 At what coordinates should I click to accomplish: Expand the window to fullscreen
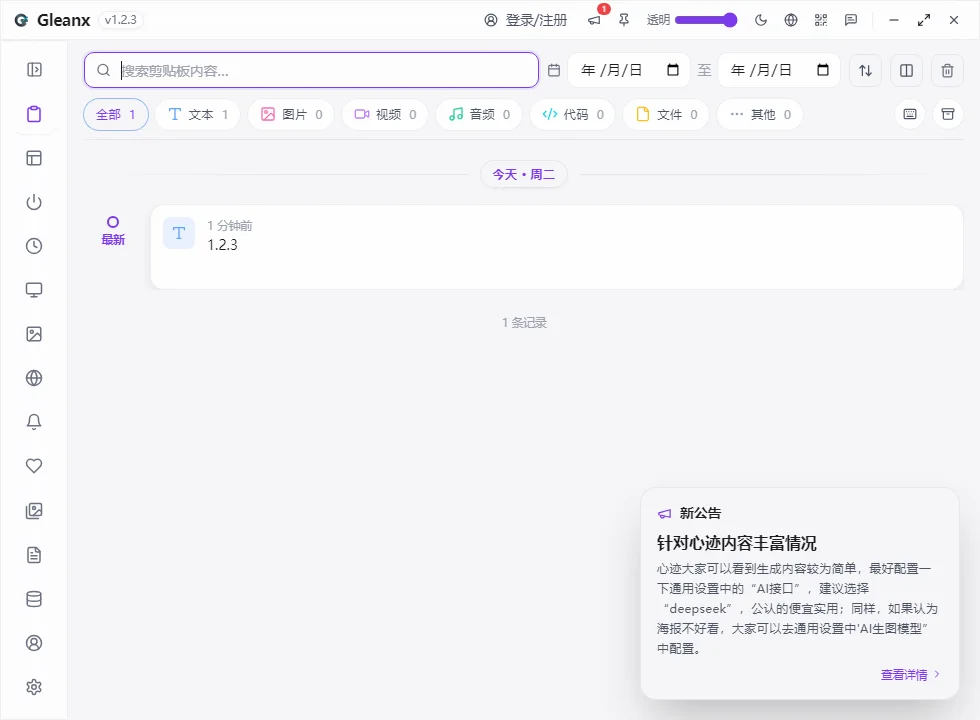click(924, 20)
